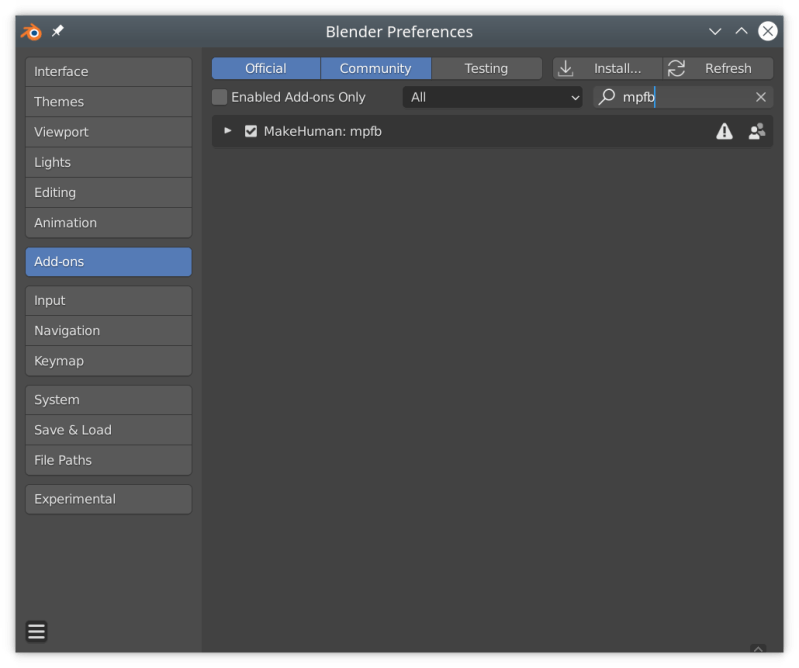Click the small up-chevron at bottom right
Viewport: 799px width, 668px height.
point(758,649)
